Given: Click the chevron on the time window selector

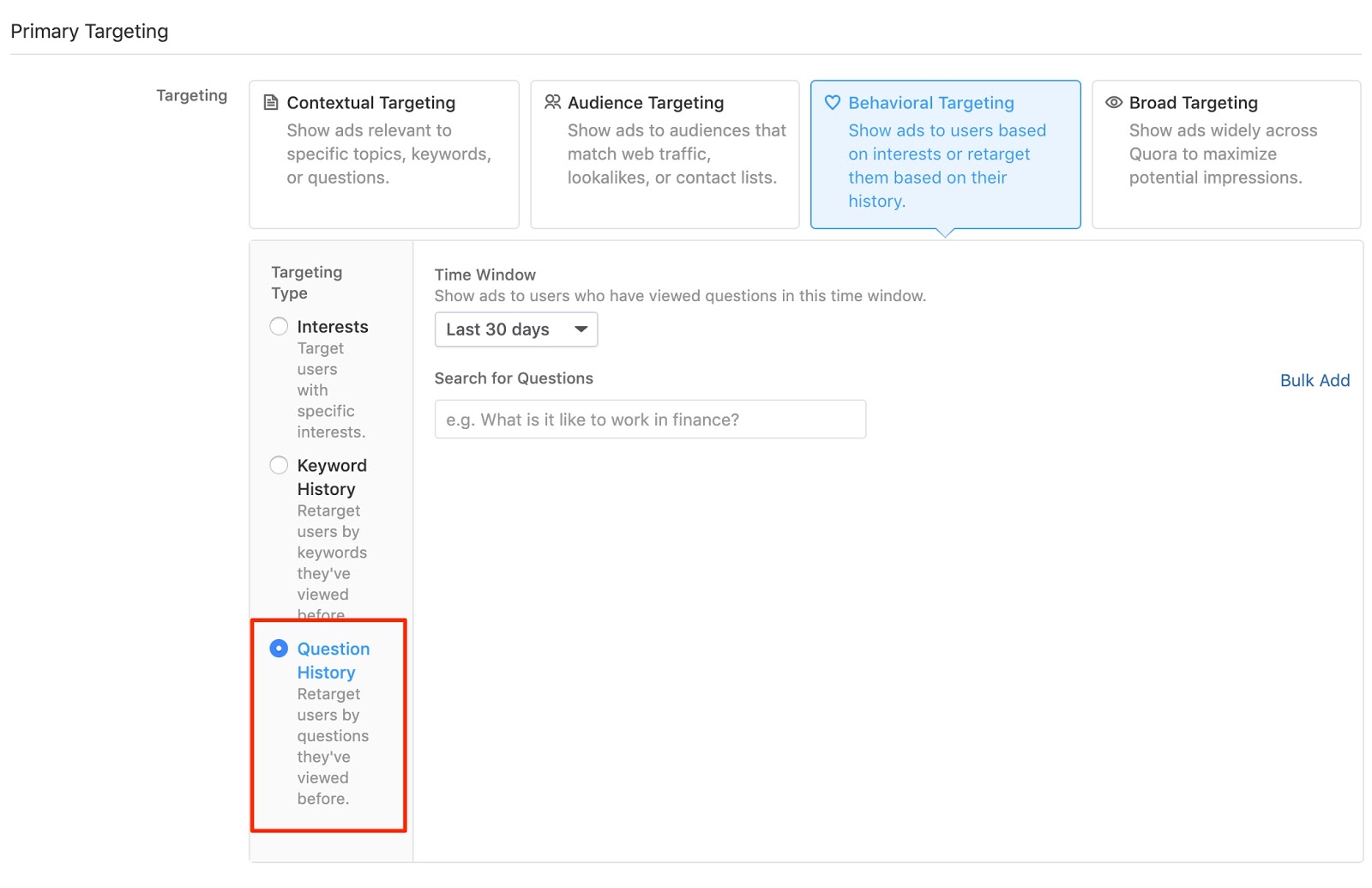Looking at the screenshot, I should pos(580,329).
